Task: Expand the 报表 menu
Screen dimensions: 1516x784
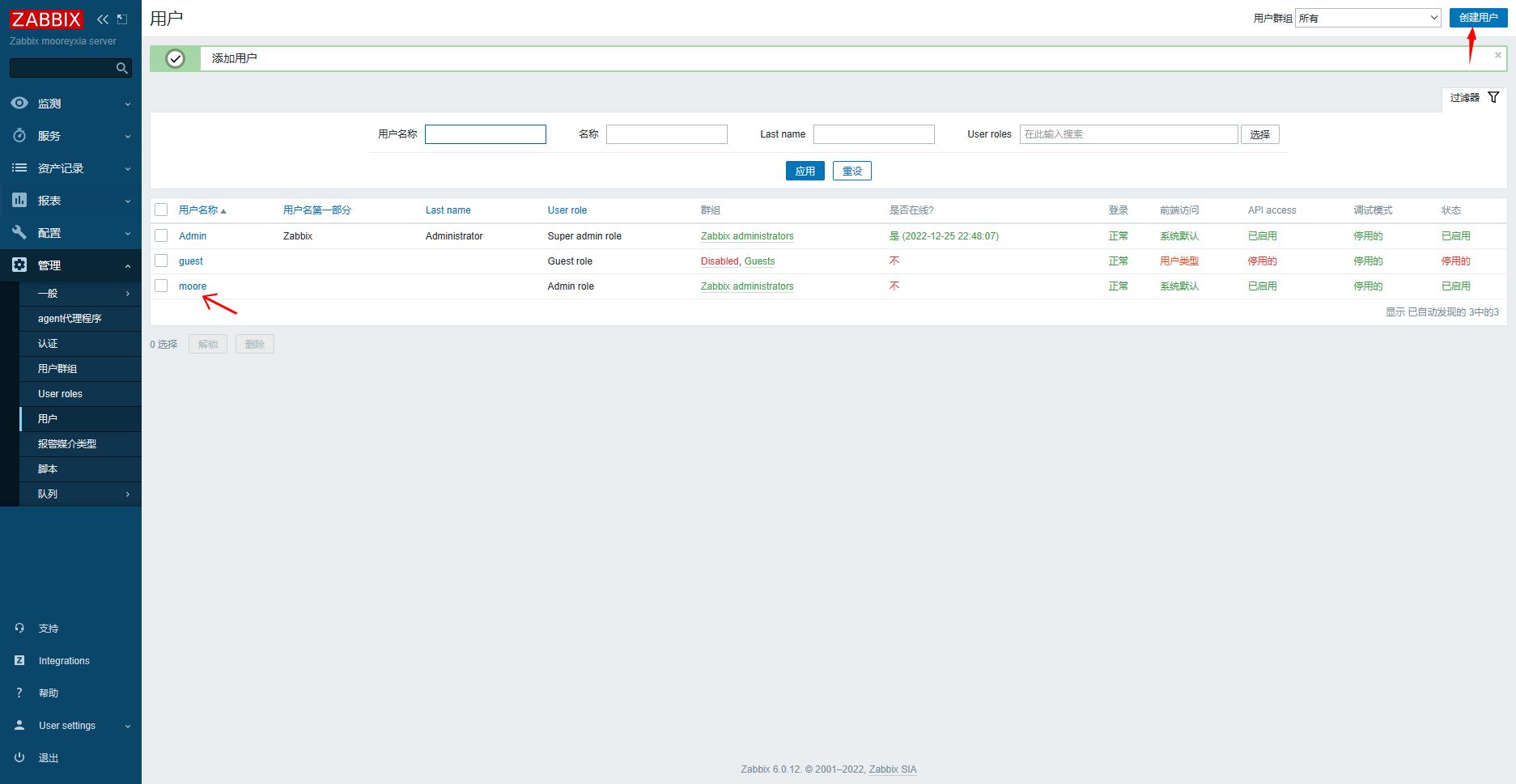Action: (x=70, y=201)
